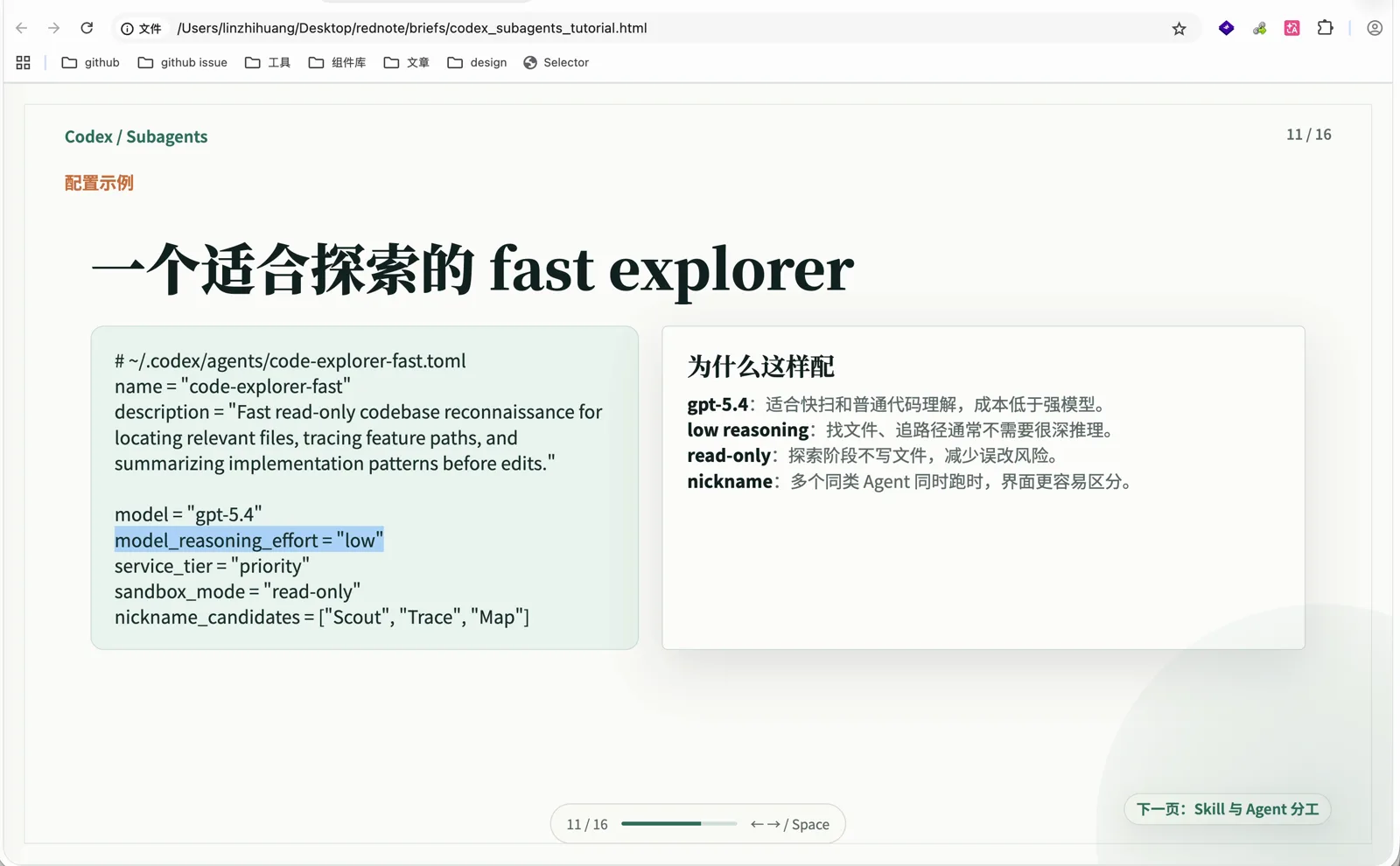Screen dimensions: 1400x866
Task: Click the 配置示例 label
Action: pyautogui.click(x=99, y=183)
